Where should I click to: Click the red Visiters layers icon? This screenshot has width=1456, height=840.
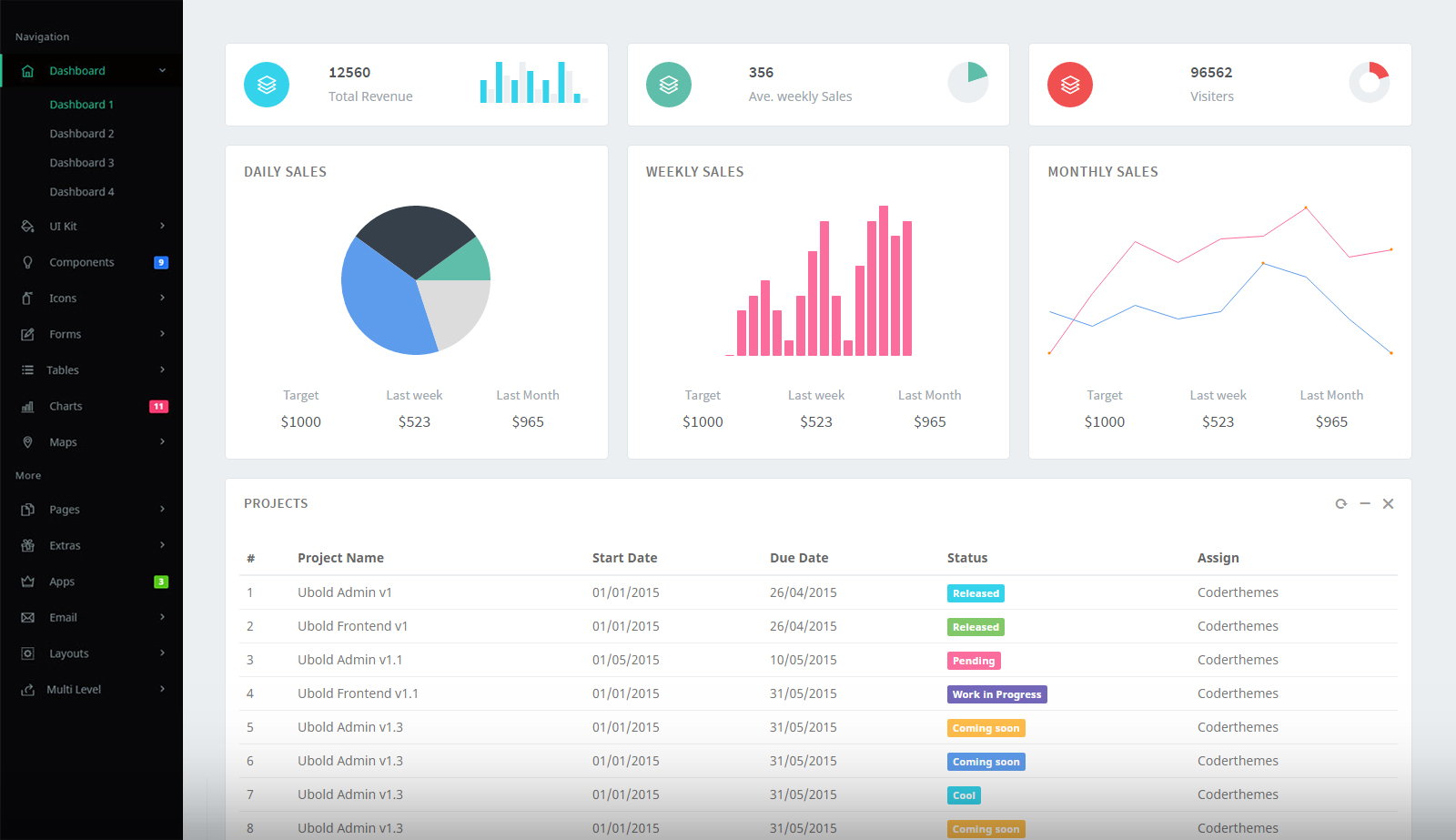pyautogui.click(x=1070, y=85)
